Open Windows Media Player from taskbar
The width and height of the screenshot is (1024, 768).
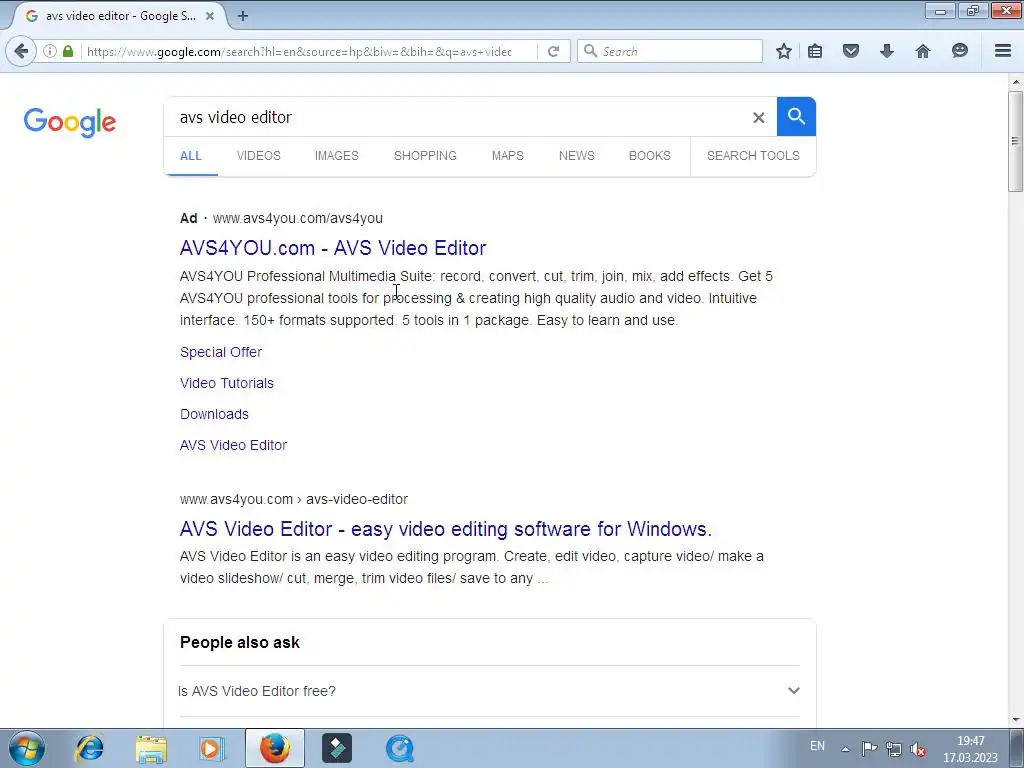coord(211,748)
